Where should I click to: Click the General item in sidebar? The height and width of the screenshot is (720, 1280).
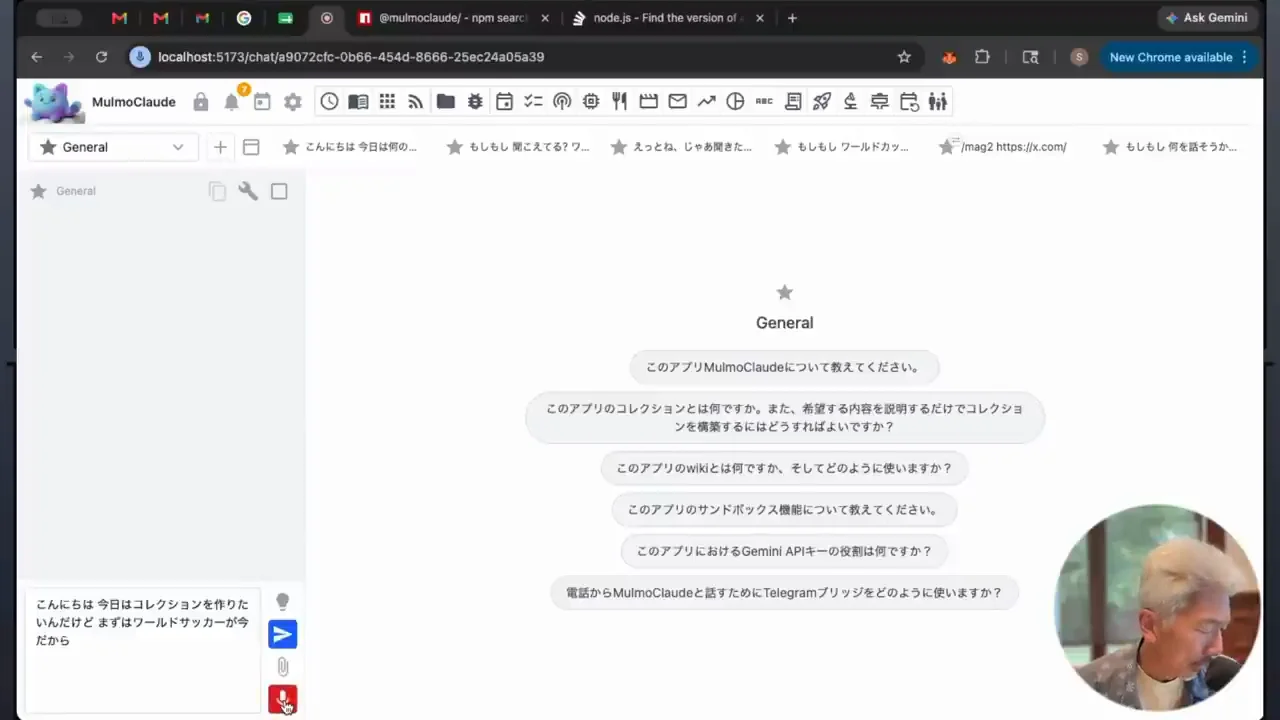(76, 191)
